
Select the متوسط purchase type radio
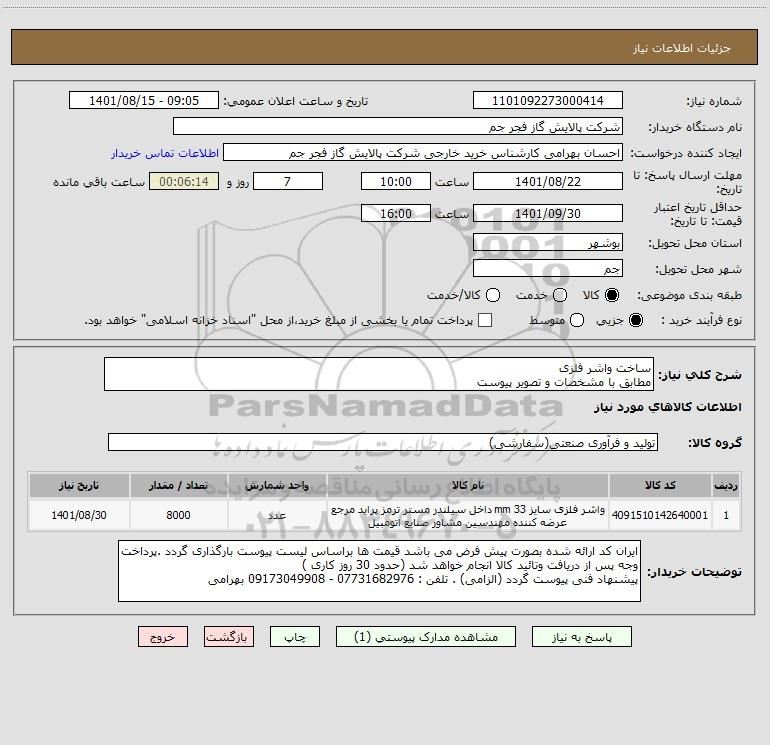(577, 320)
